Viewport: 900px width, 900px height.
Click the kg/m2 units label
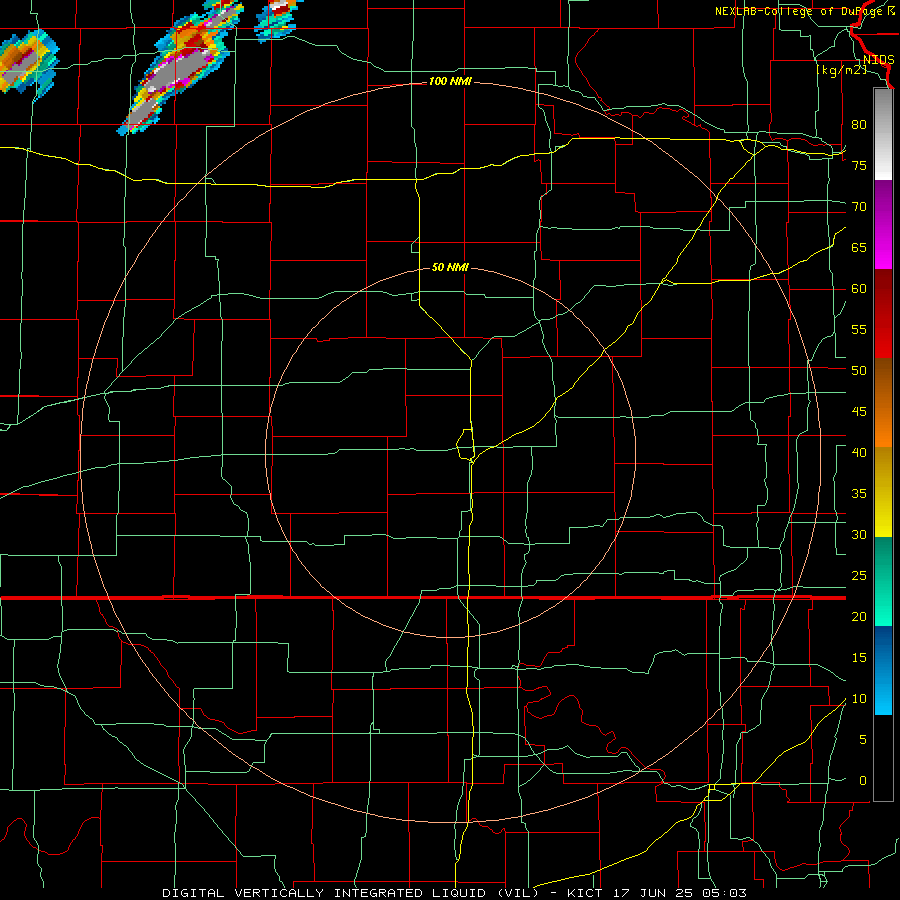[841, 70]
